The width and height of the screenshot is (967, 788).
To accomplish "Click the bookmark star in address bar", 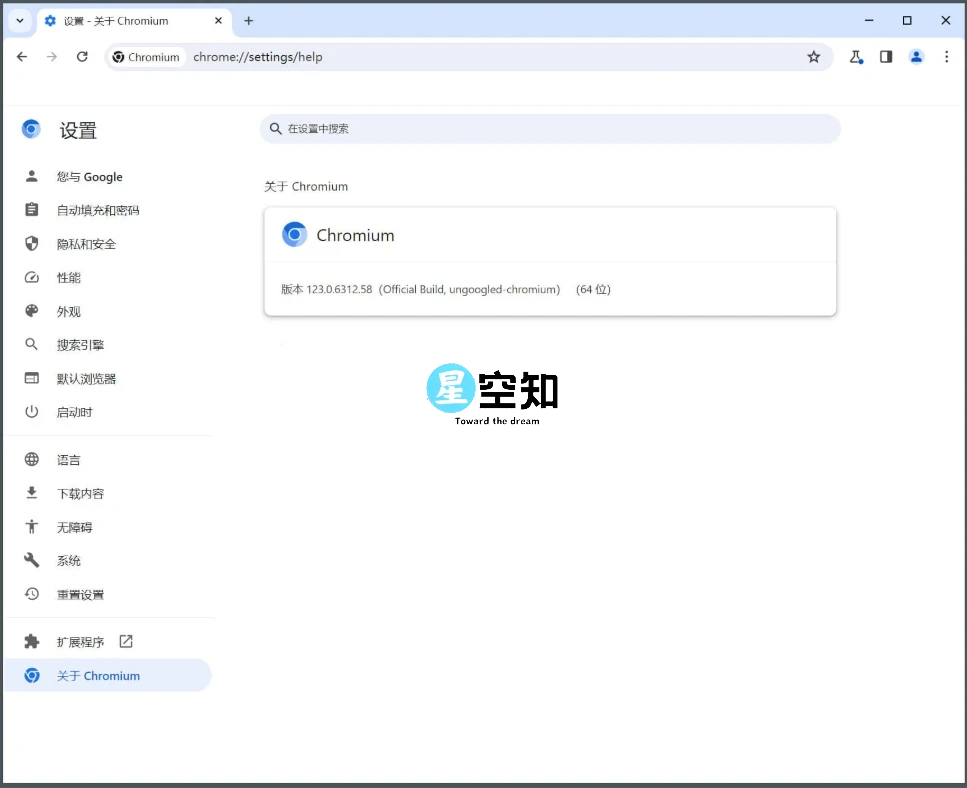I will tap(814, 57).
